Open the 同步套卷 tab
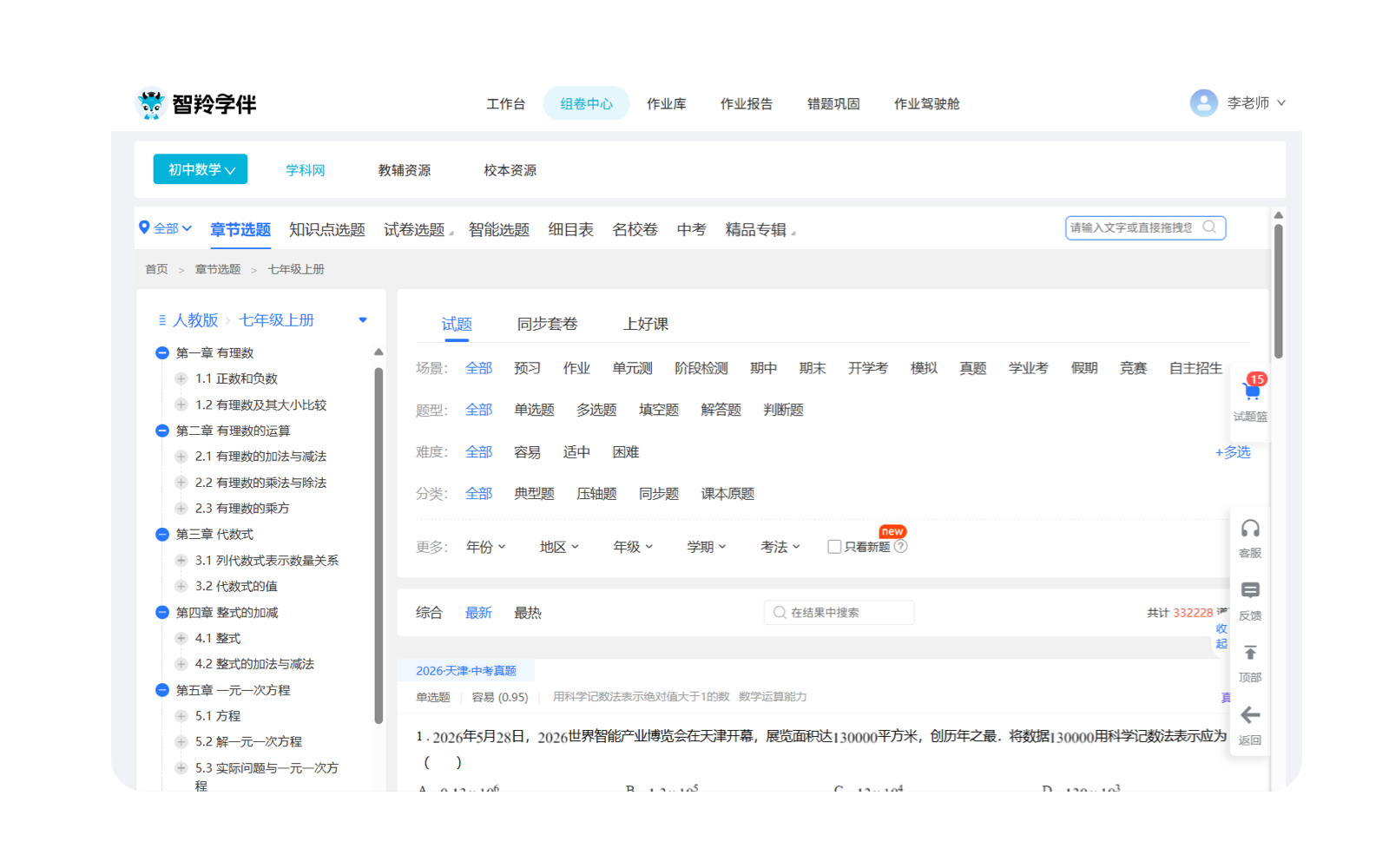This screenshot has width=1389, height=868. (547, 324)
